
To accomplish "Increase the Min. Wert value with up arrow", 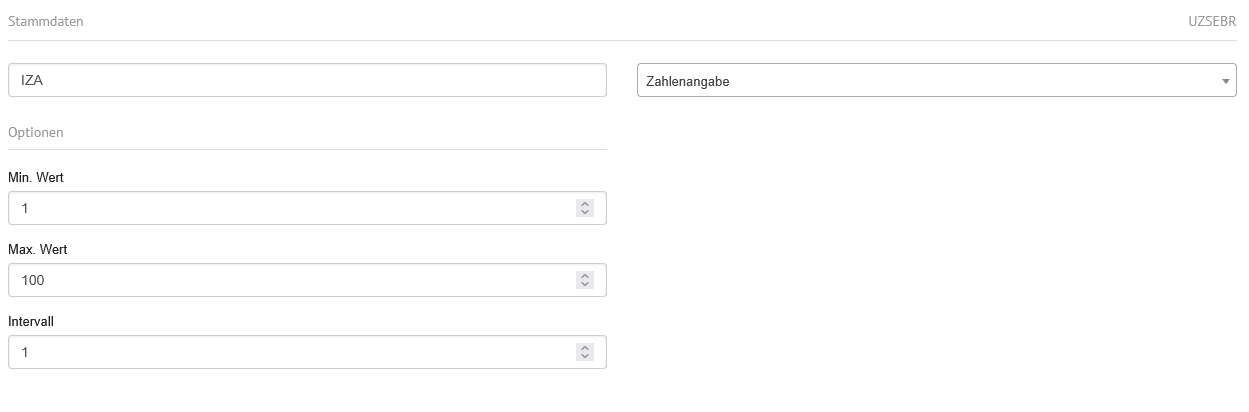I will pos(585,204).
